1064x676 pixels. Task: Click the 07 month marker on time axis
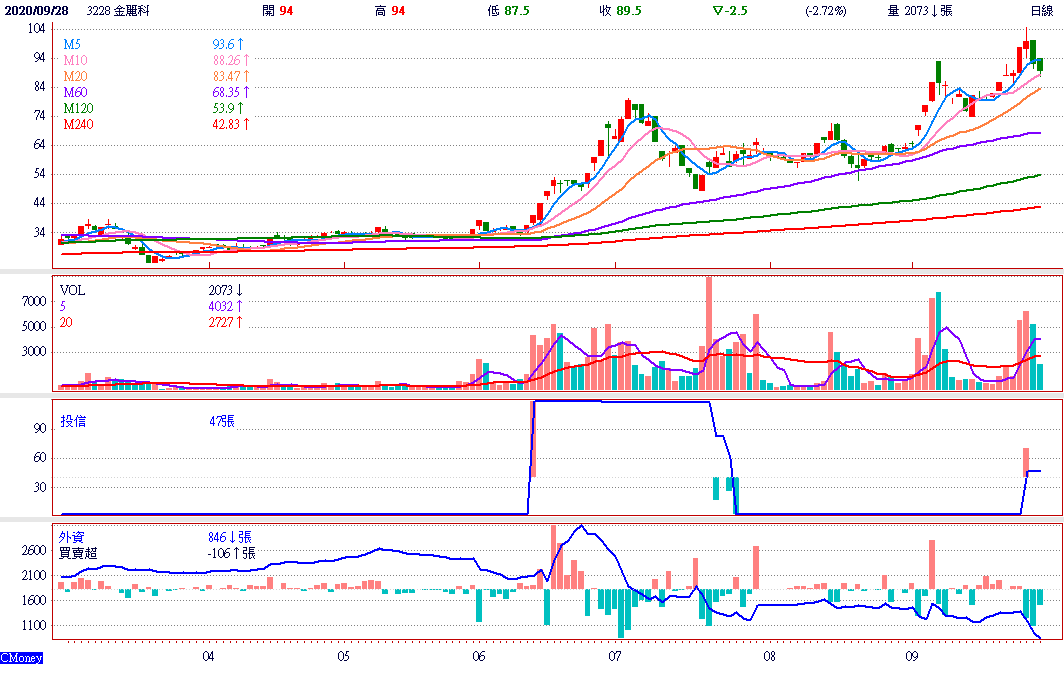pos(614,657)
